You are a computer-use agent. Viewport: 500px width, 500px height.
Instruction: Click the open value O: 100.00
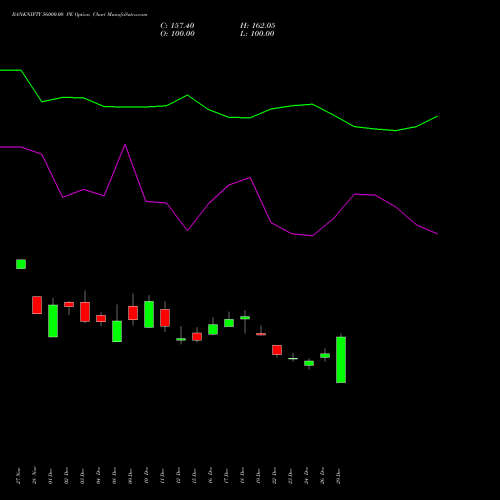click(x=177, y=34)
